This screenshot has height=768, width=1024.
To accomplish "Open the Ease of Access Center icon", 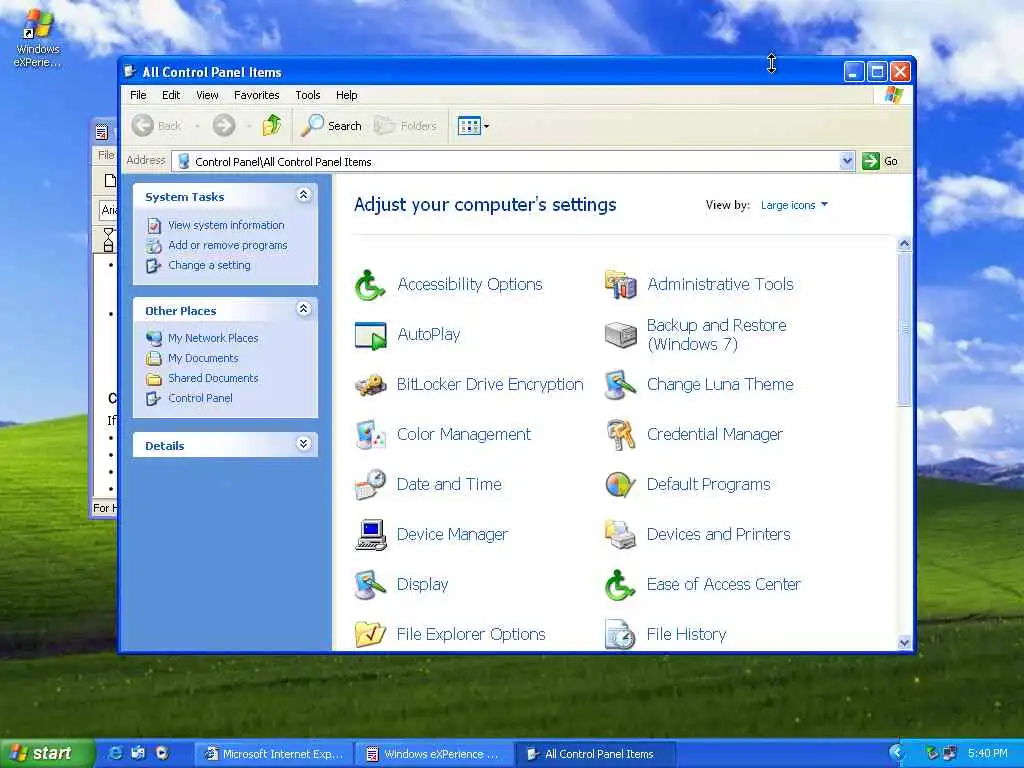I will pyautogui.click(x=620, y=584).
